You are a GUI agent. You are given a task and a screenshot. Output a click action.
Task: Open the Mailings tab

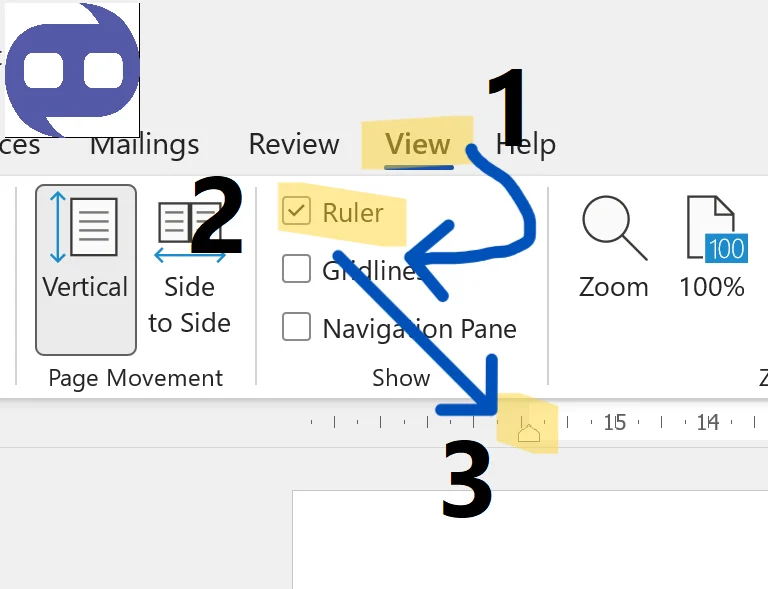(144, 145)
